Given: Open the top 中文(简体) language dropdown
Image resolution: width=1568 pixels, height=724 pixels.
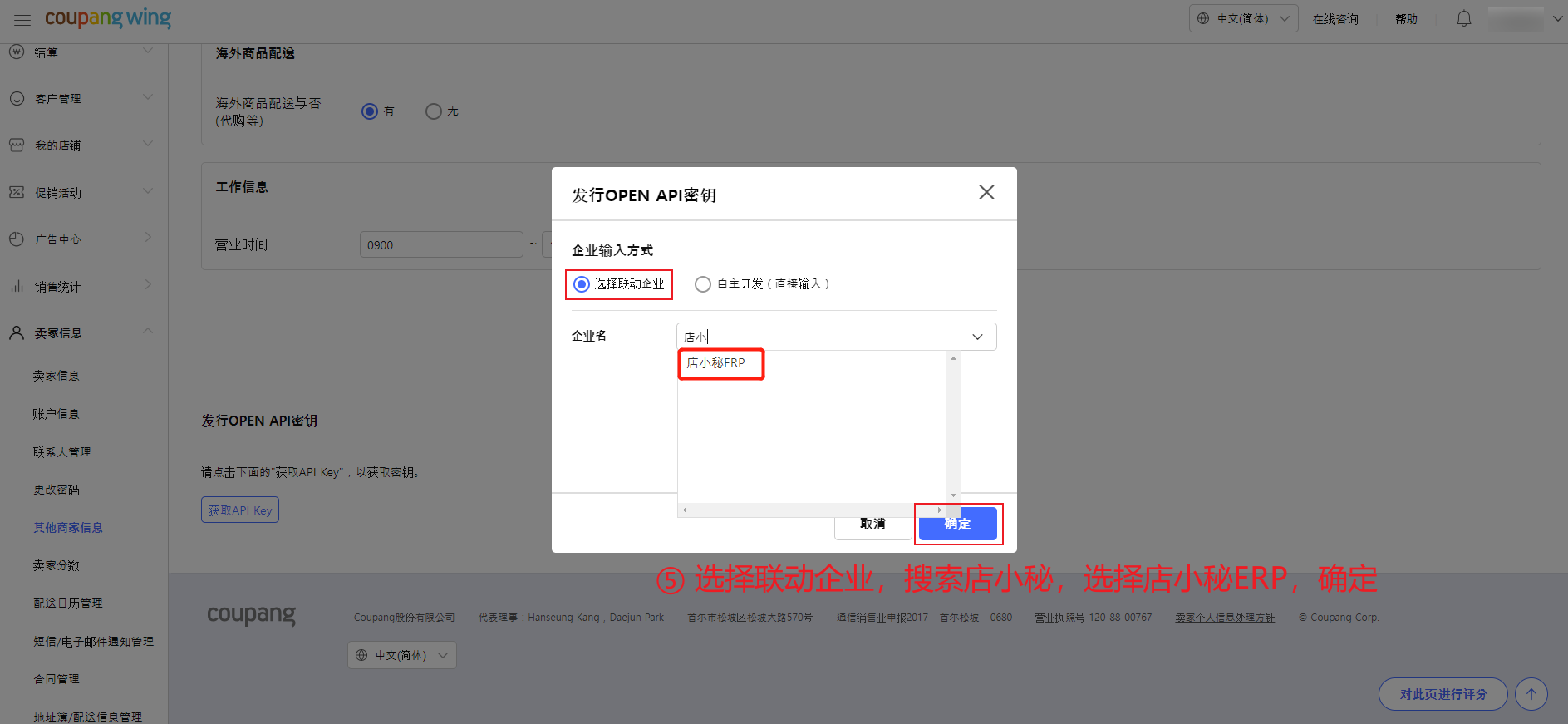Looking at the screenshot, I should click(x=1243, y=18).
